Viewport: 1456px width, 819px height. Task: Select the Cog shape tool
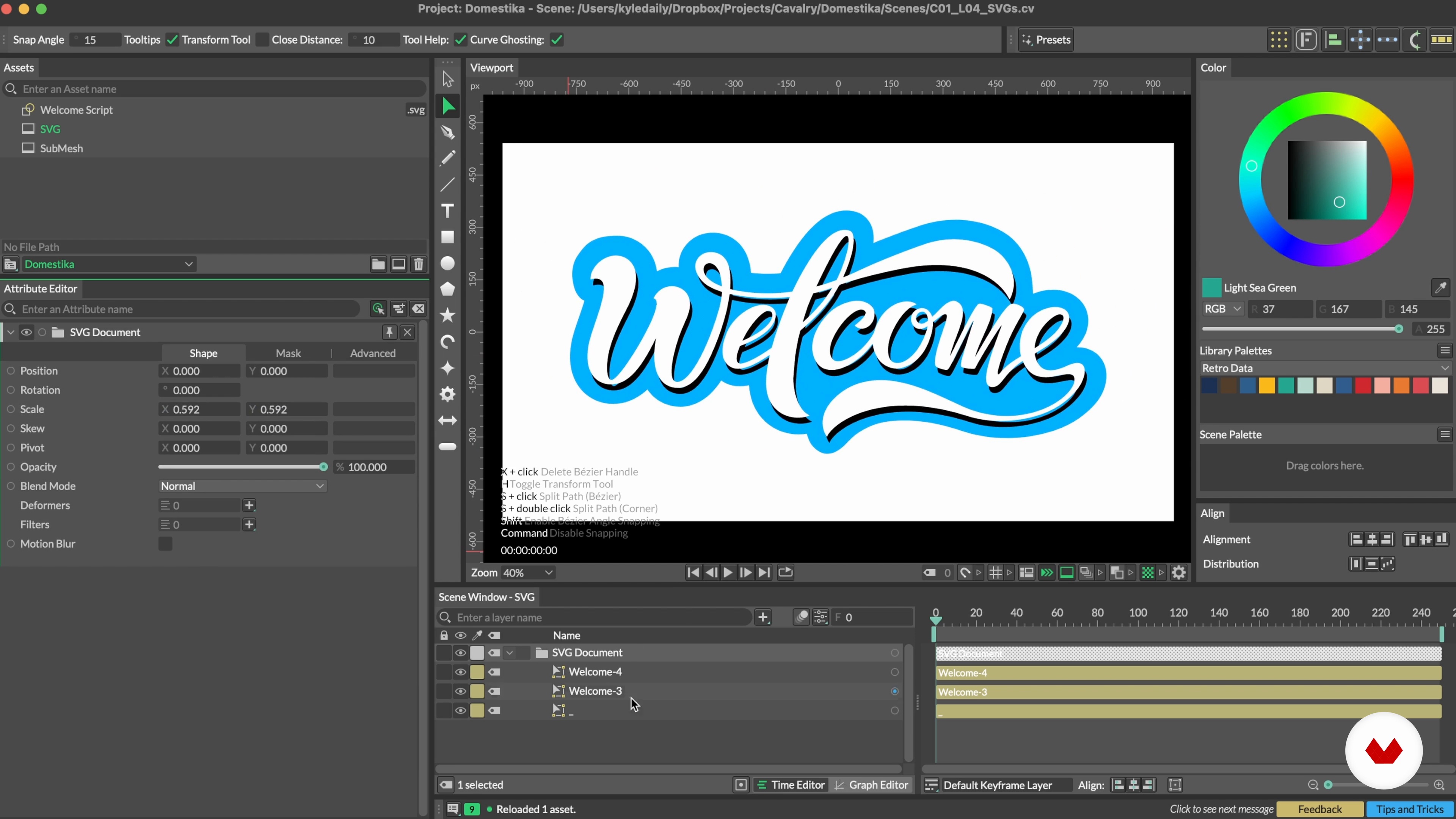(448, 394)
